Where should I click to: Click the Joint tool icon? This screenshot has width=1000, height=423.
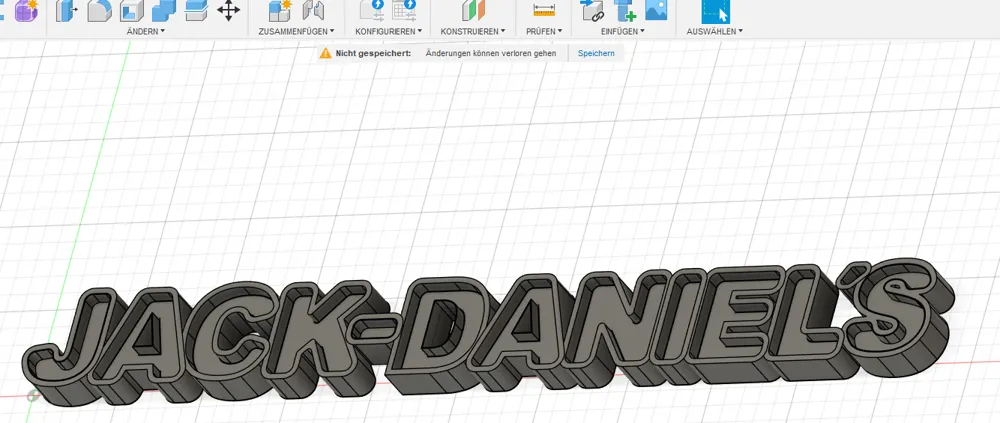tap(313, 10)
